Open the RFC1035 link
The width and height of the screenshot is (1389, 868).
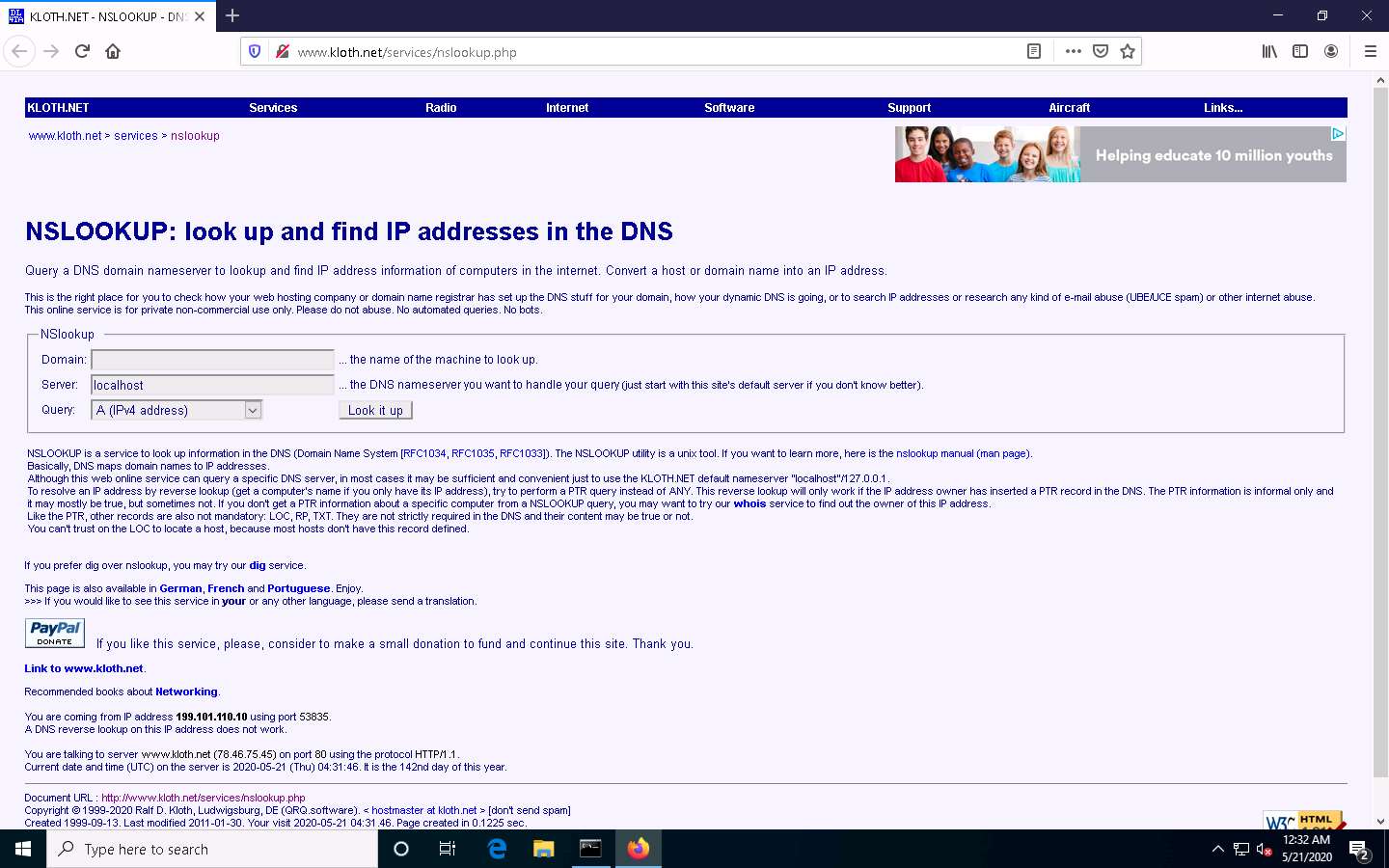pyautogui.click(x=473, y=453)
